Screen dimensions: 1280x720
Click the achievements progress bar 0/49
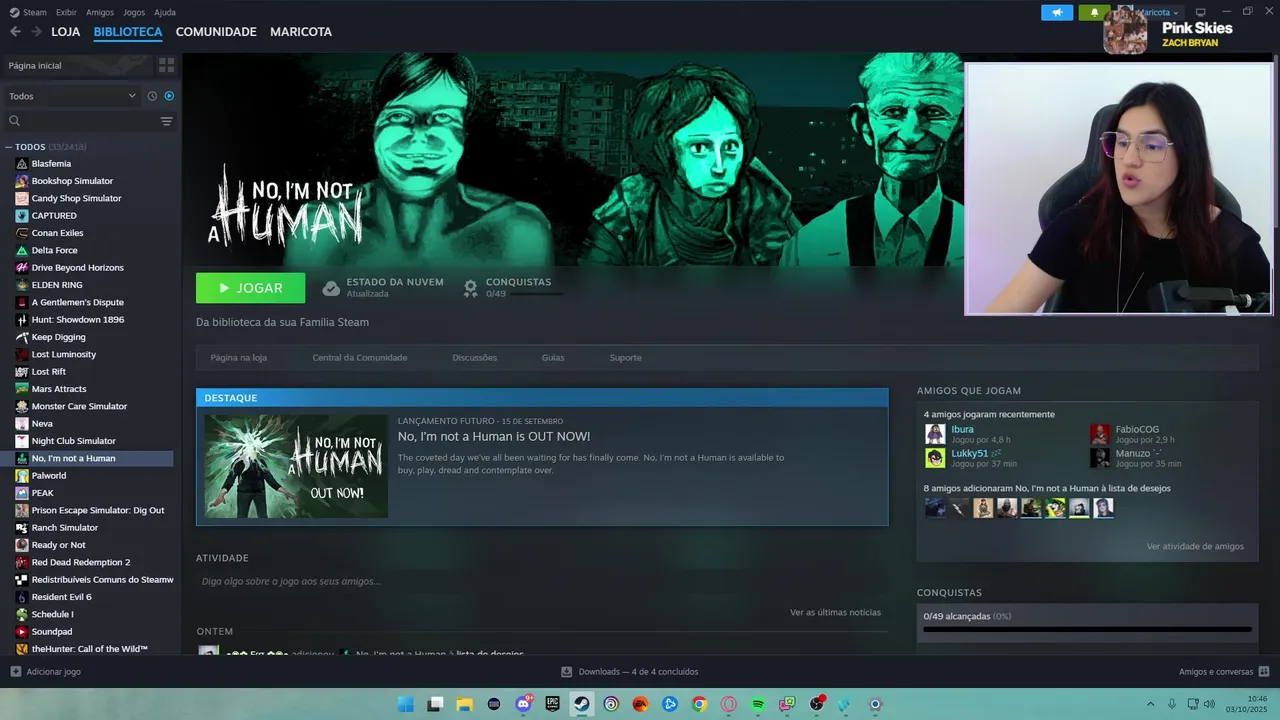[x=1087, y=629]
